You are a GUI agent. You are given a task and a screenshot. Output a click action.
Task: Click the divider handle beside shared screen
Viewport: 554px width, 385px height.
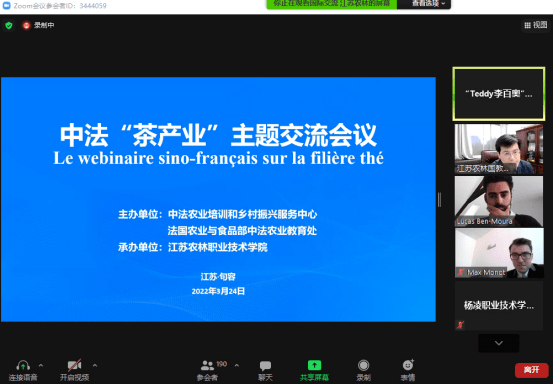tap(439, 200)
